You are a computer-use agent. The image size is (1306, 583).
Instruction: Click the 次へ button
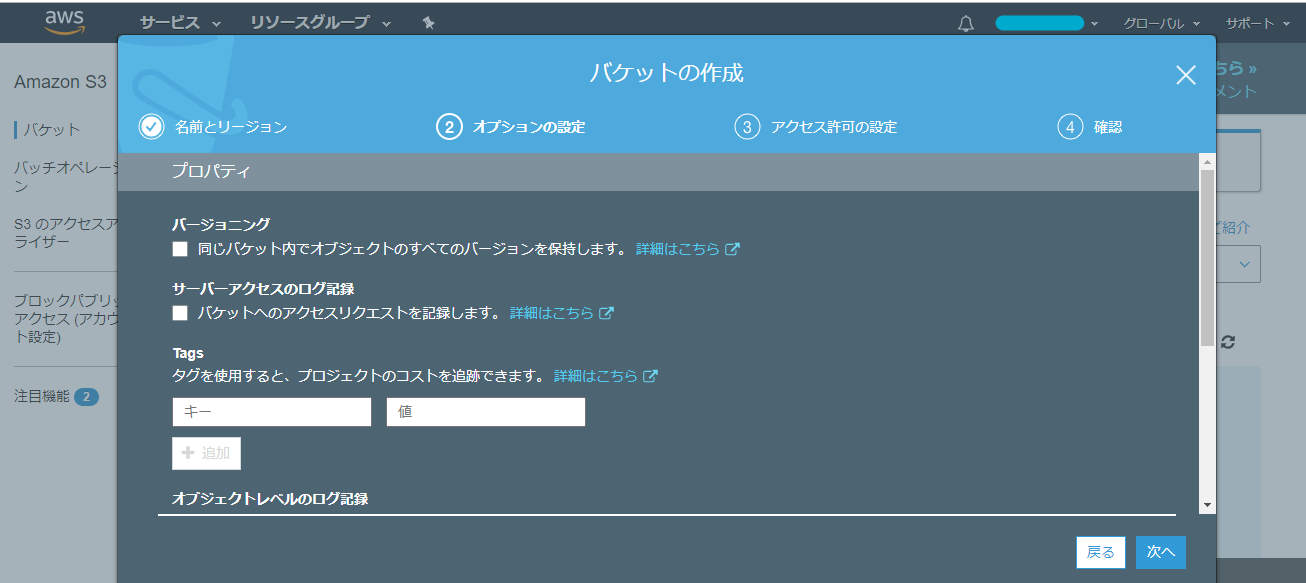pos(1161,552)
